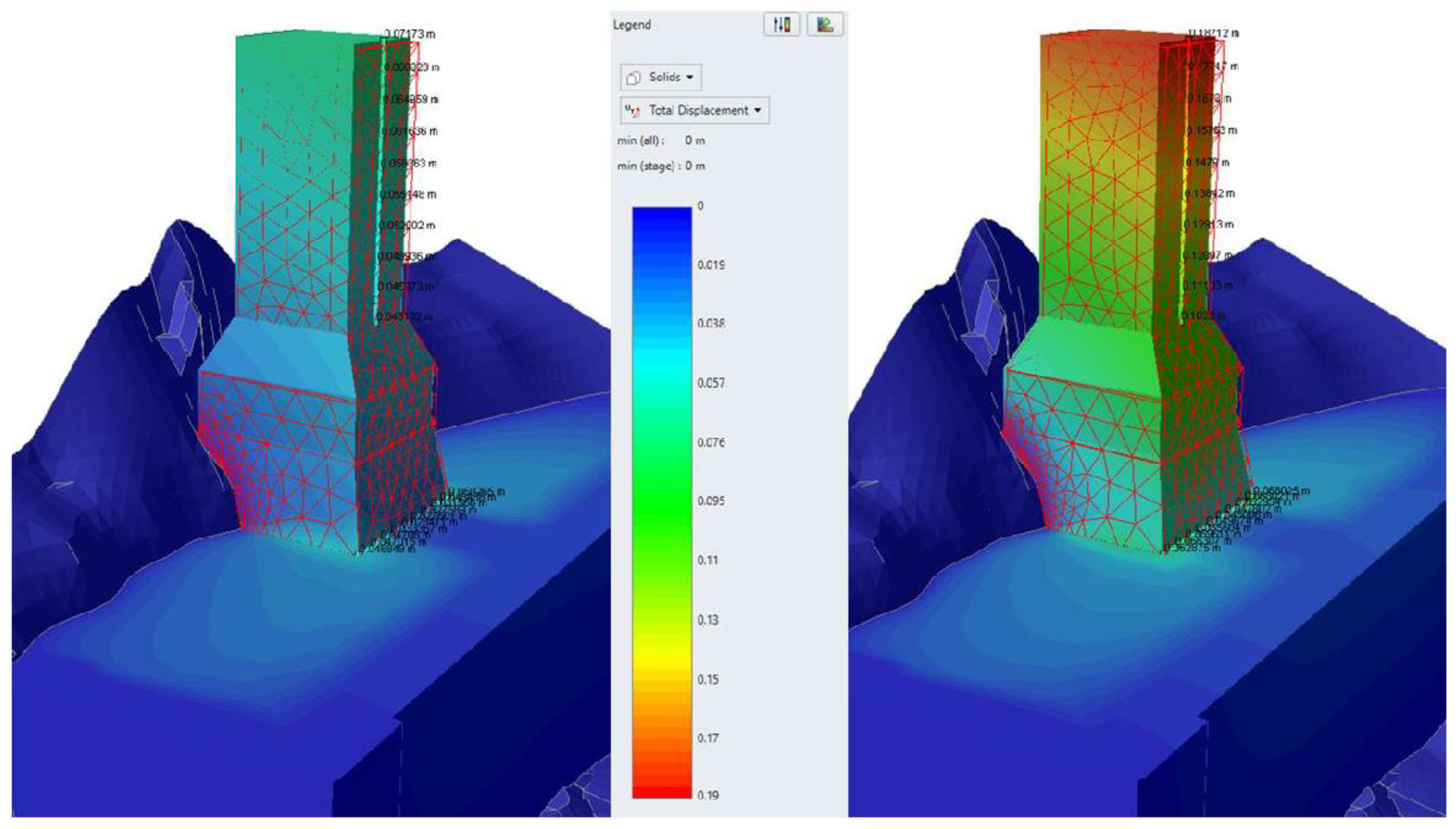
Task: Click red end of legend color bar
Action: click(x=662, y=791)
